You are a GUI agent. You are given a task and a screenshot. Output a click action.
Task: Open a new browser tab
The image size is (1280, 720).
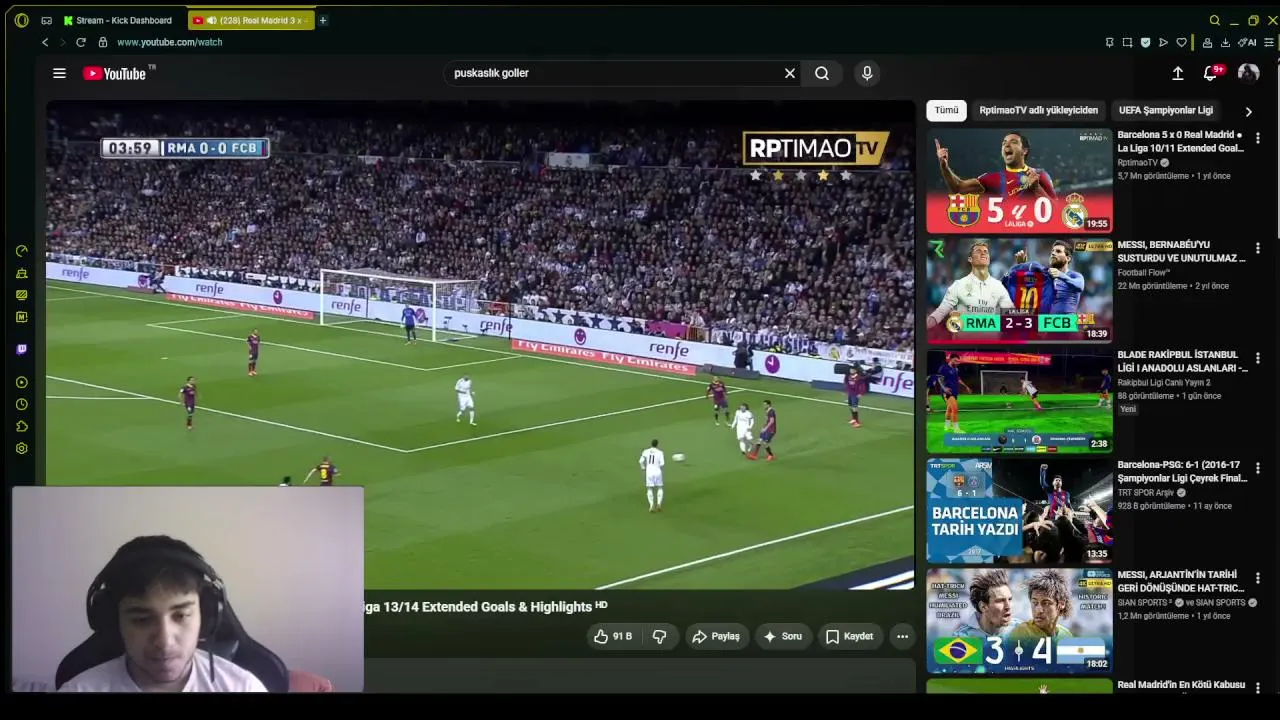[323, 20]
